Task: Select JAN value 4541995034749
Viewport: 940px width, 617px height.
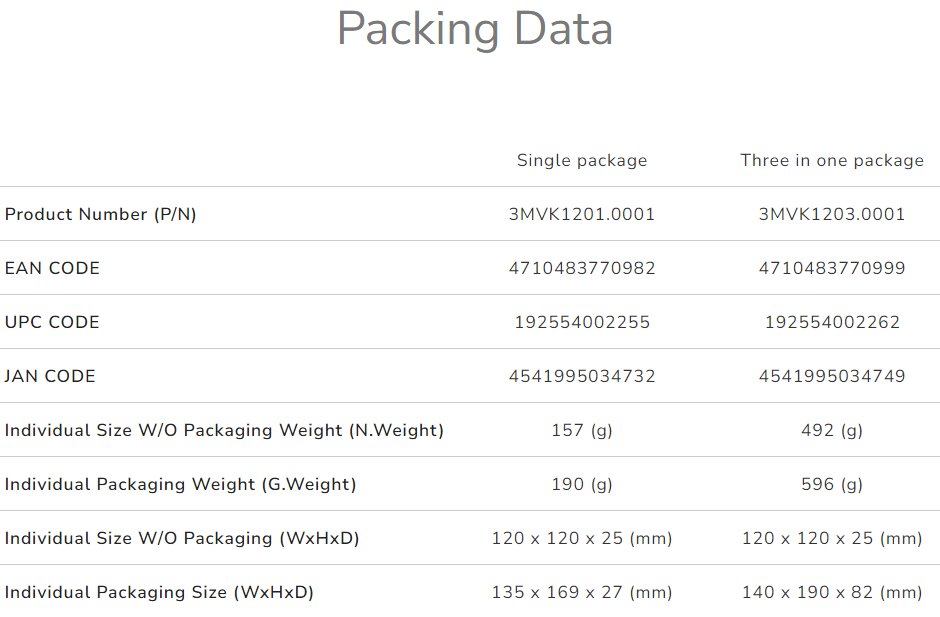Action: pyautogui.click(x=832, y=376)
